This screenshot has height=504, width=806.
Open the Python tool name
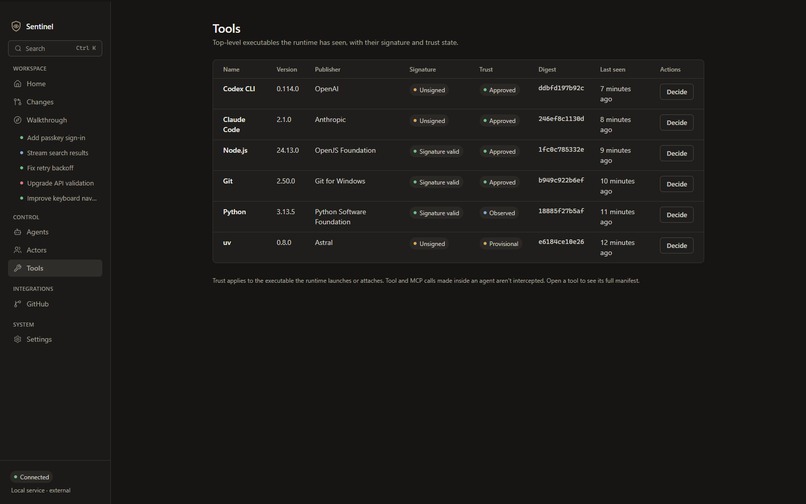[234, 212]
